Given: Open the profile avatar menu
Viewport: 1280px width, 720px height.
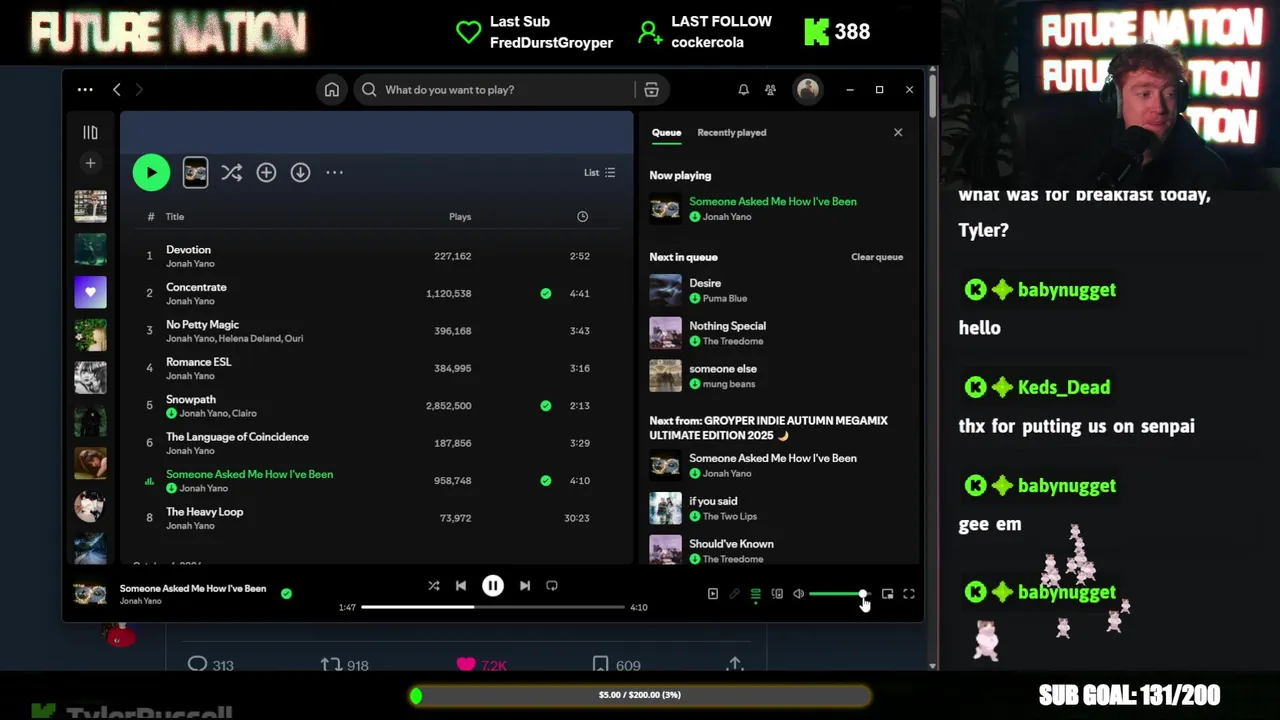Looking at the screenshot, I should coord(808,90).
